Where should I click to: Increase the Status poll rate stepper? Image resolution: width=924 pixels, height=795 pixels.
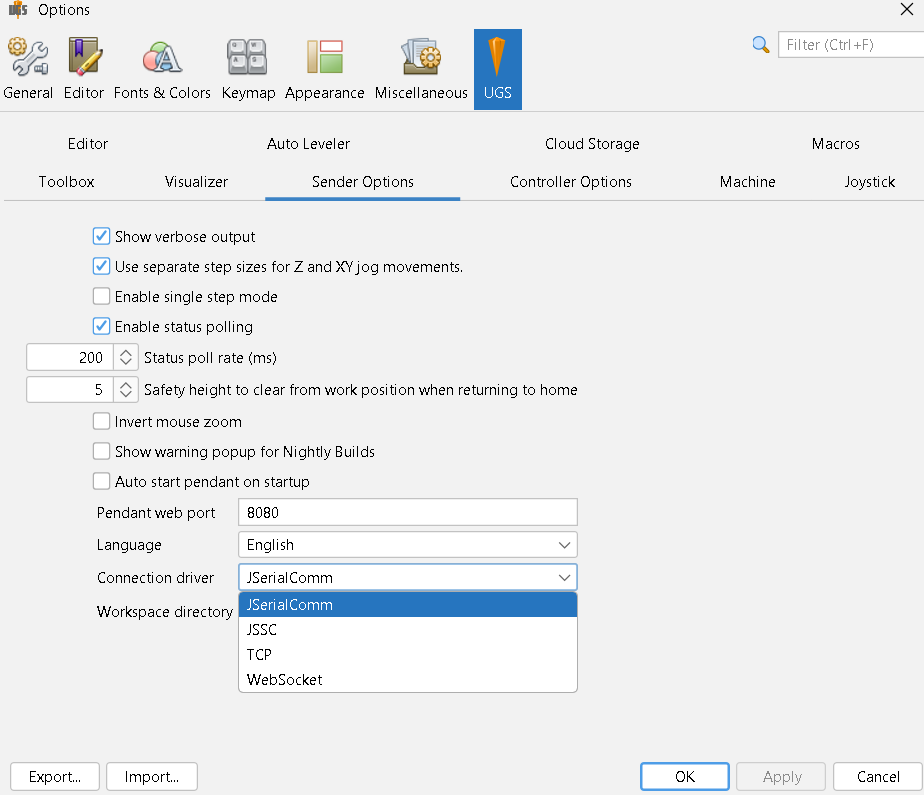coord(126,352)
